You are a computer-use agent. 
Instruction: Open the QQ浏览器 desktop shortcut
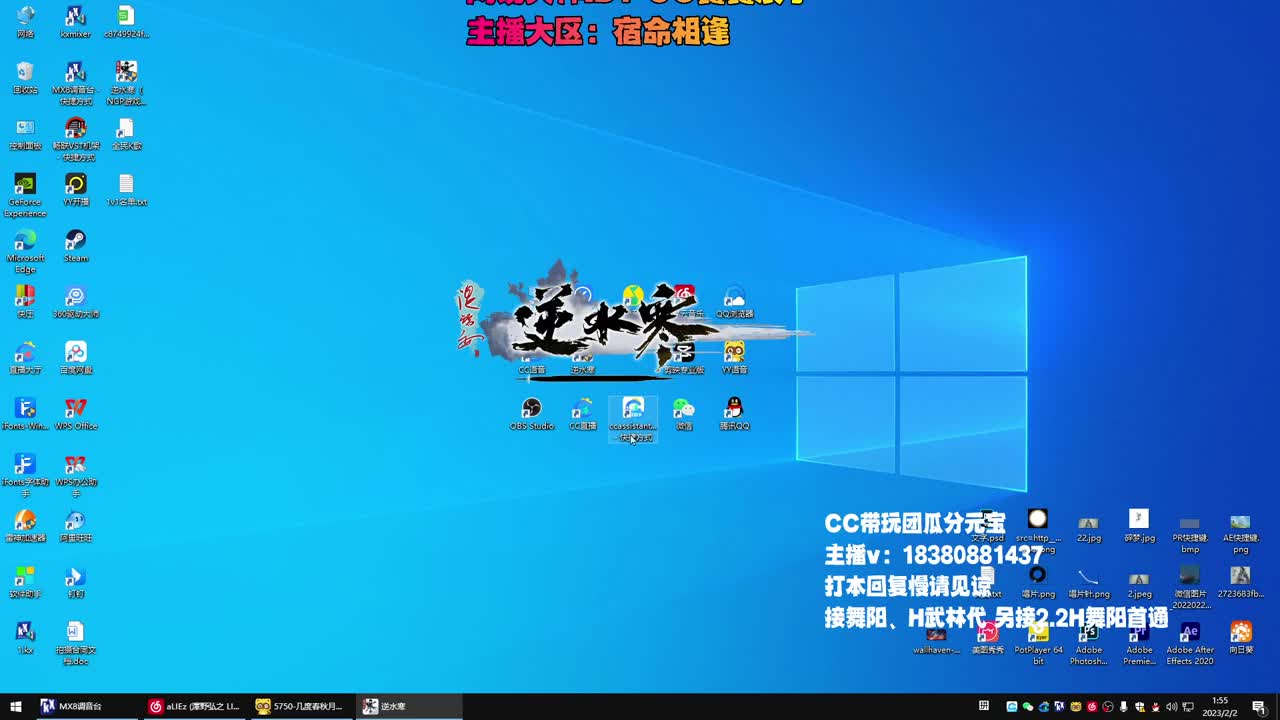pos(734,301)
